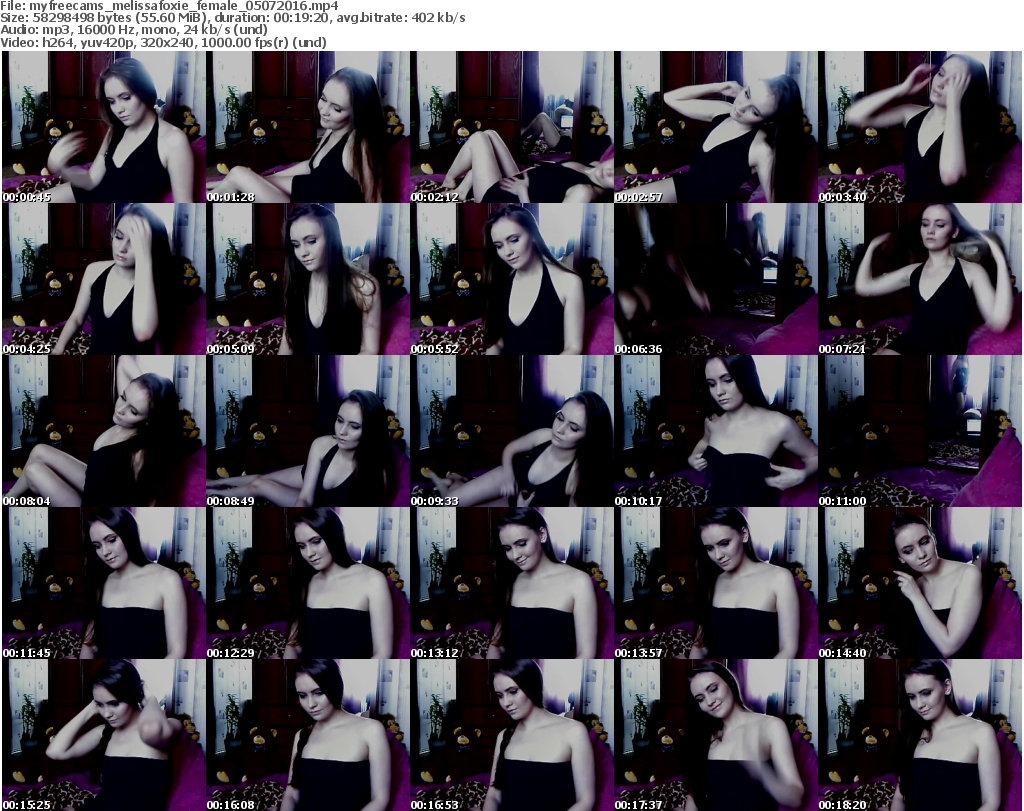Click the thumbnail timestamped 00:12:29
Screen dimensions: 1024x811
tap(308, 583)
